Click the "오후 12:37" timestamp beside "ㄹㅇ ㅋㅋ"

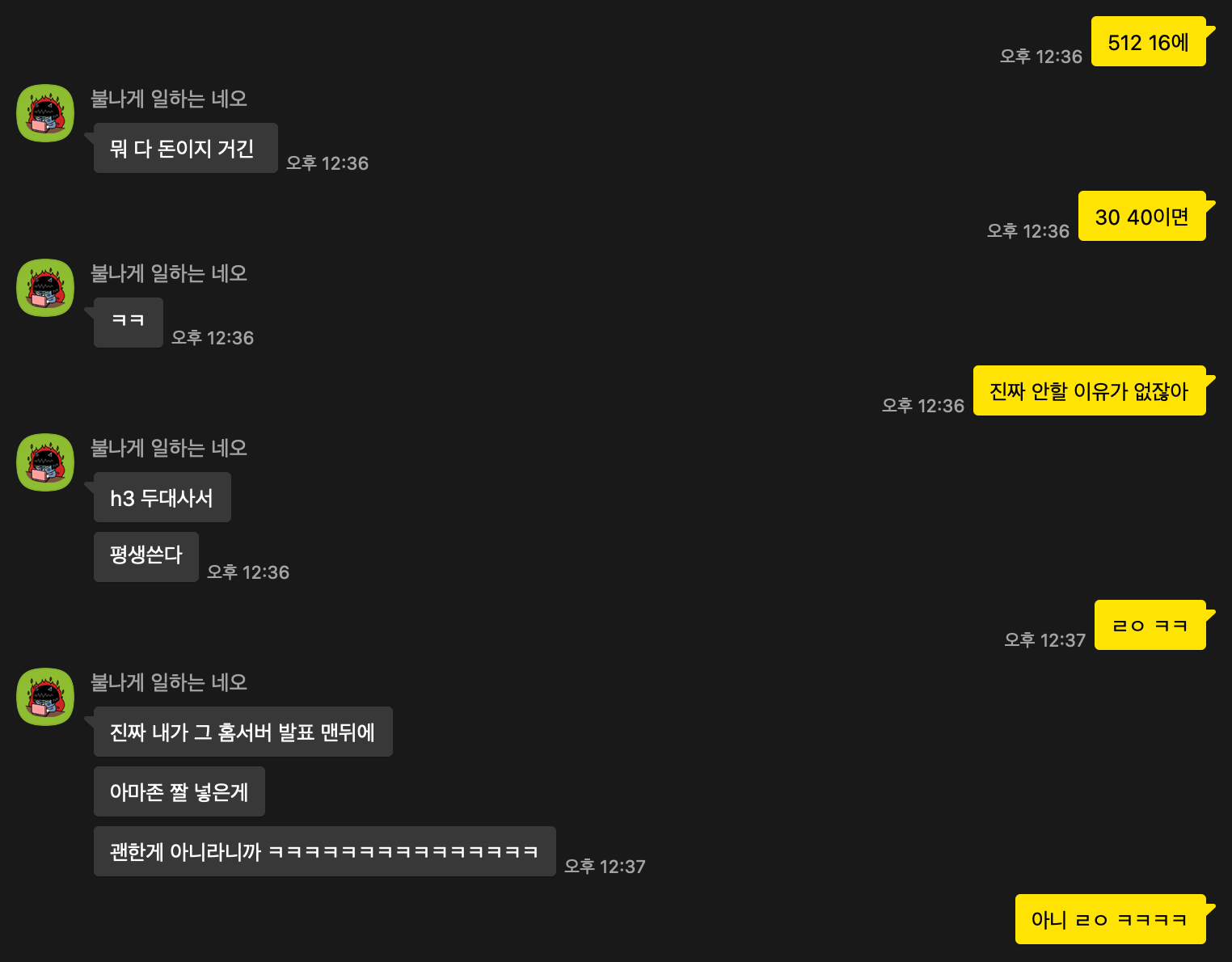(x=1044, y=640)
